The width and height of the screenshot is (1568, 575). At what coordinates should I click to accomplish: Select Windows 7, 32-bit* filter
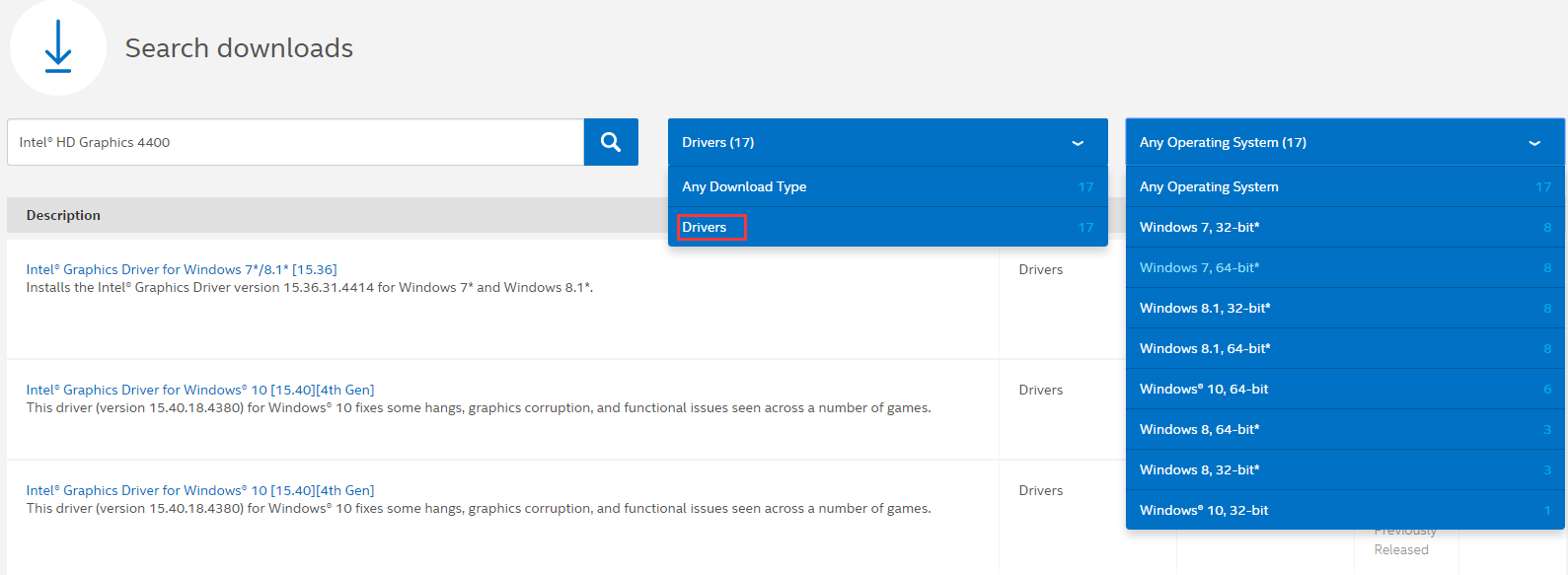1199,227
